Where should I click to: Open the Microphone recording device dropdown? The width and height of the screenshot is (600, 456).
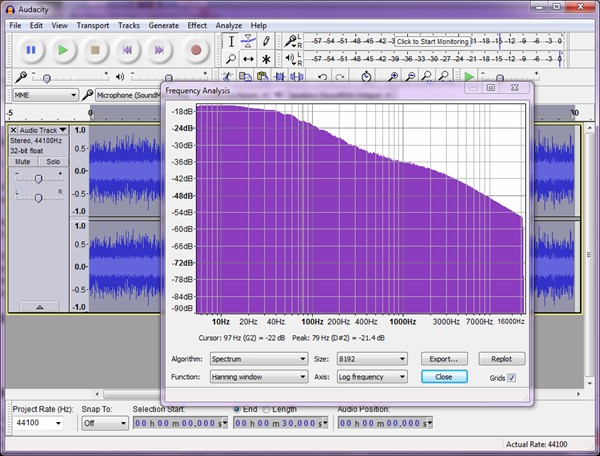point(128,95)
